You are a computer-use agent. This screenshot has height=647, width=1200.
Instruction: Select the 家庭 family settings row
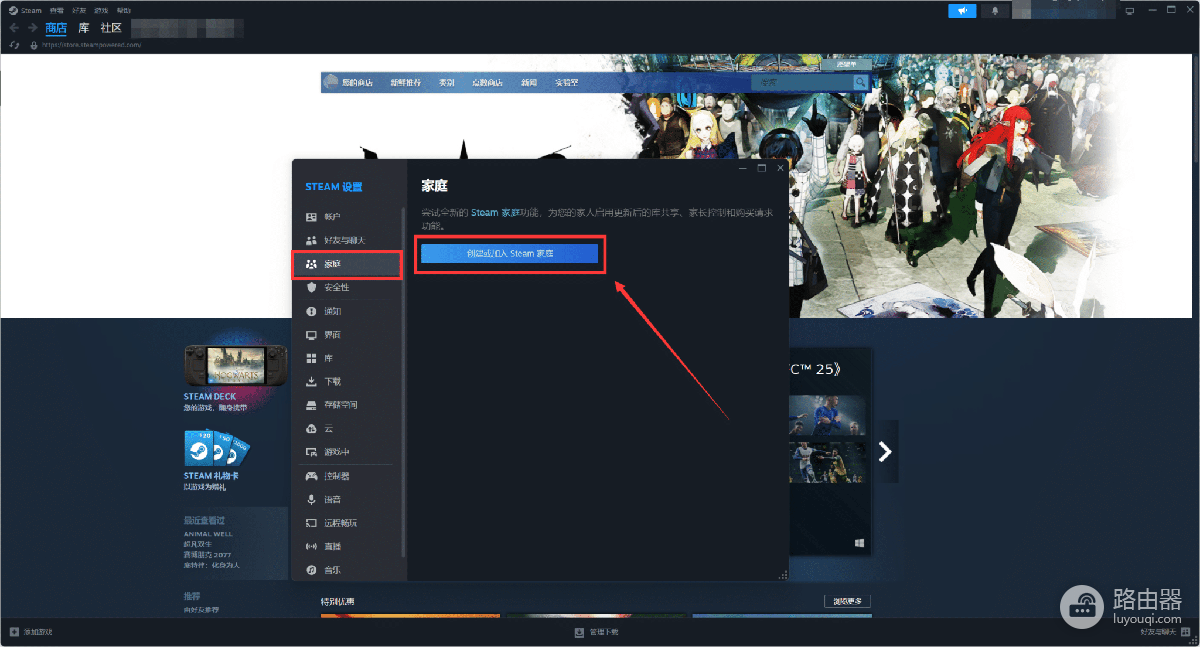[x=346, y=264]
